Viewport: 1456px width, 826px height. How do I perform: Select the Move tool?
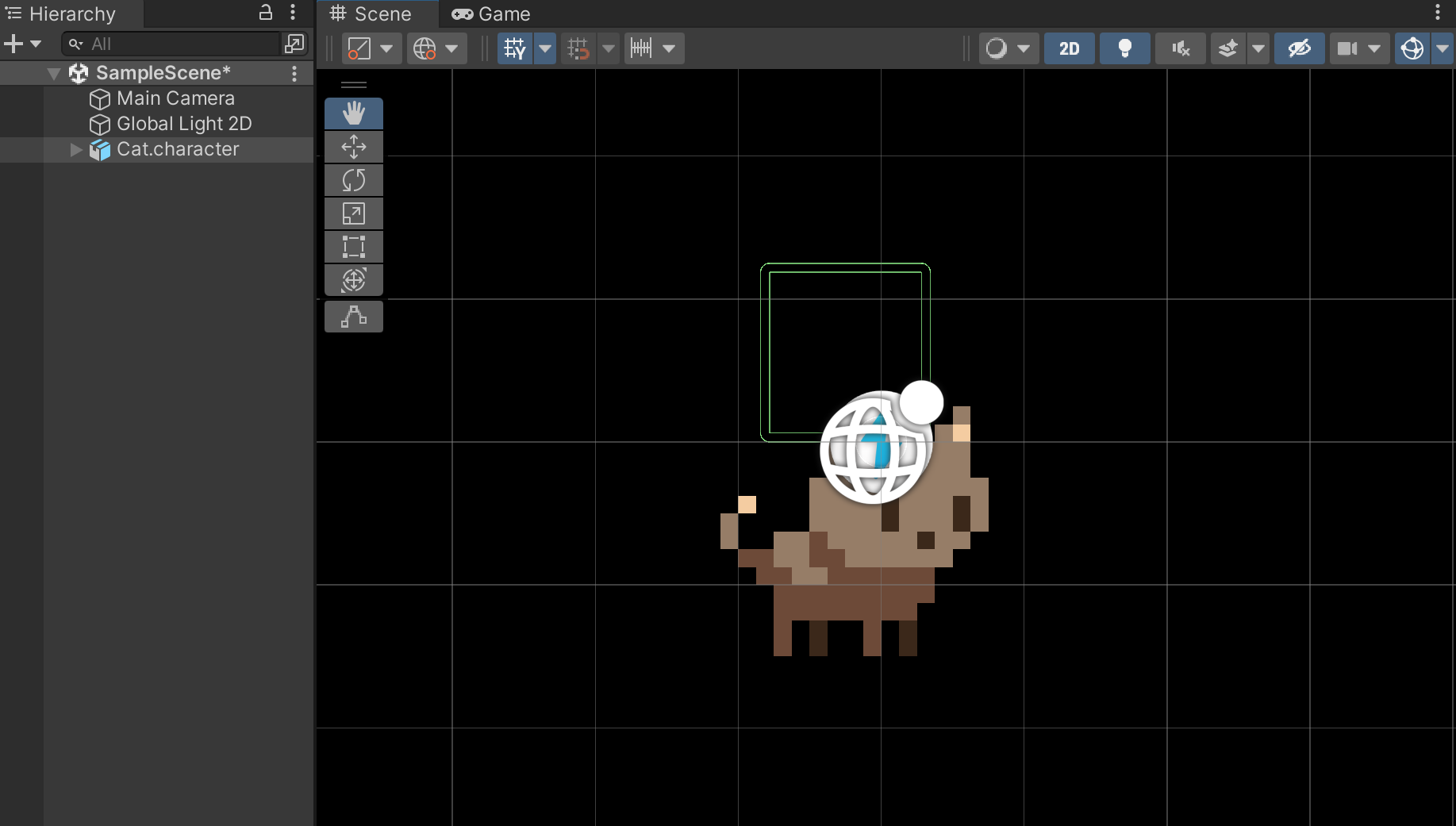354,147
